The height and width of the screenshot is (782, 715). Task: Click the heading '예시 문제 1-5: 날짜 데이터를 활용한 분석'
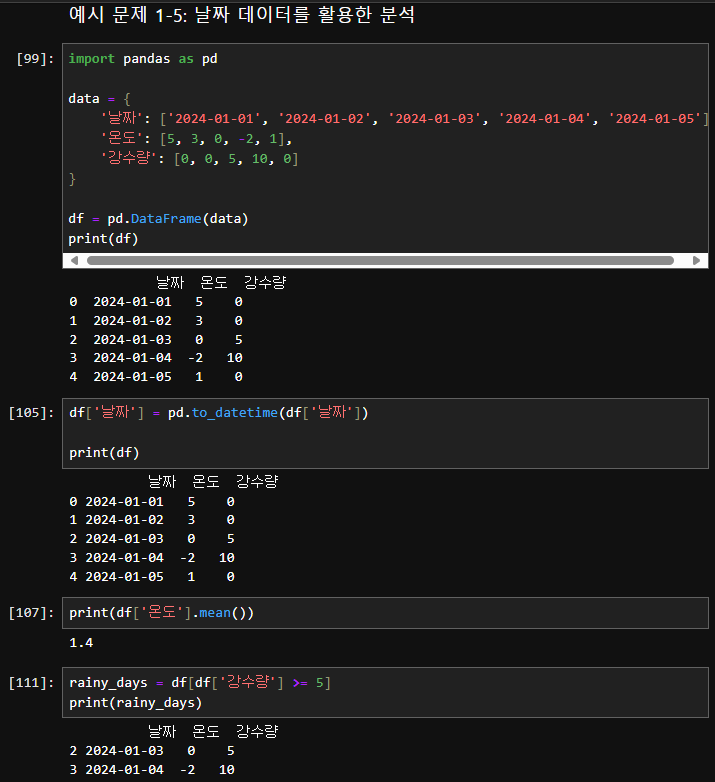242,14
